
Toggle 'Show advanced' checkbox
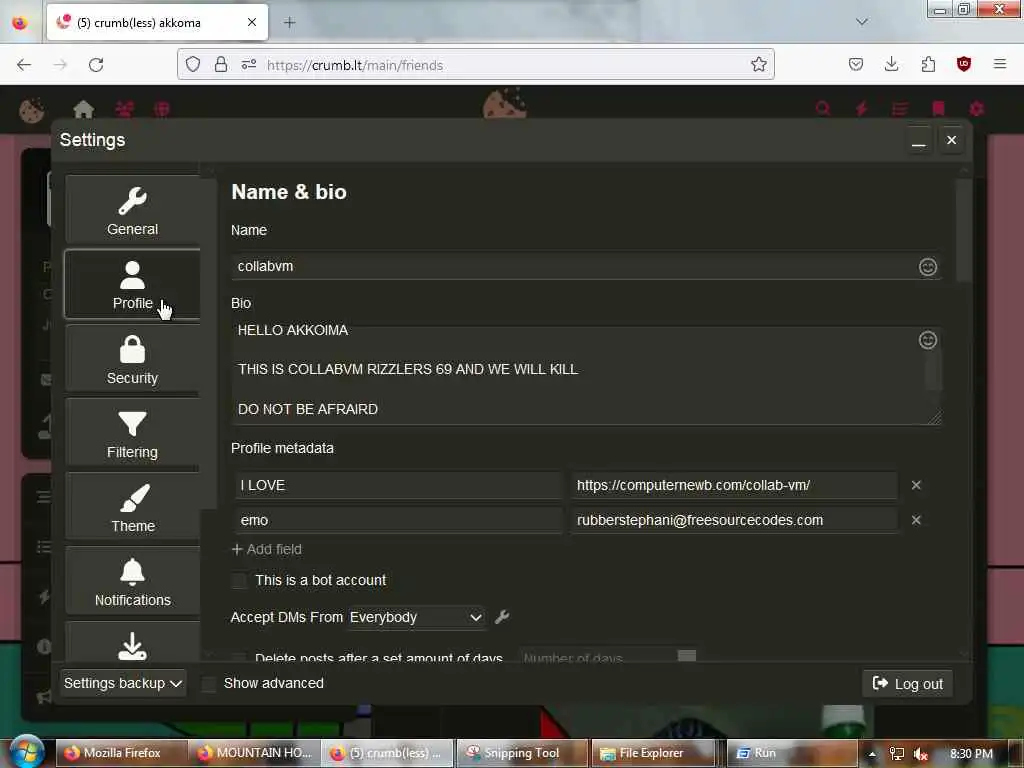(x=209, y=684)
